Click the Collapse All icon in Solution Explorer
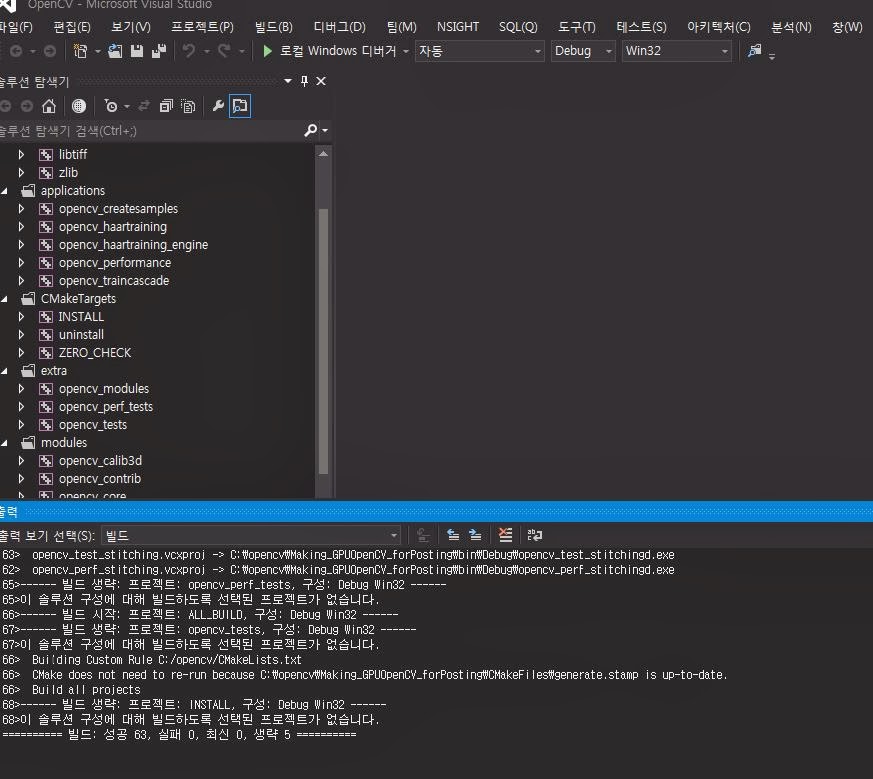The width and height of the screenshot is (873, 779). [167, 105]
